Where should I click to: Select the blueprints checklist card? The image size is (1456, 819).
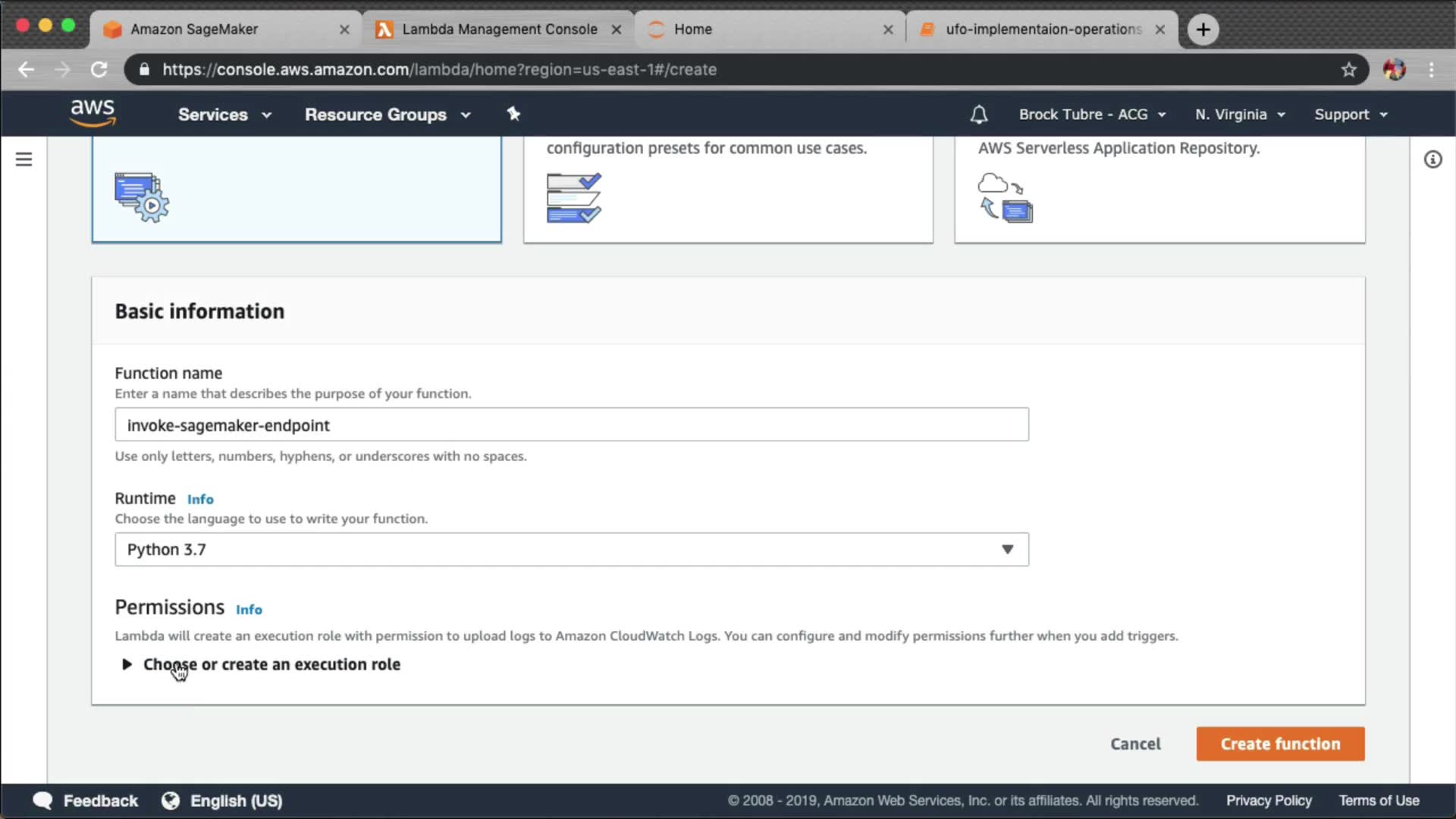728,190
